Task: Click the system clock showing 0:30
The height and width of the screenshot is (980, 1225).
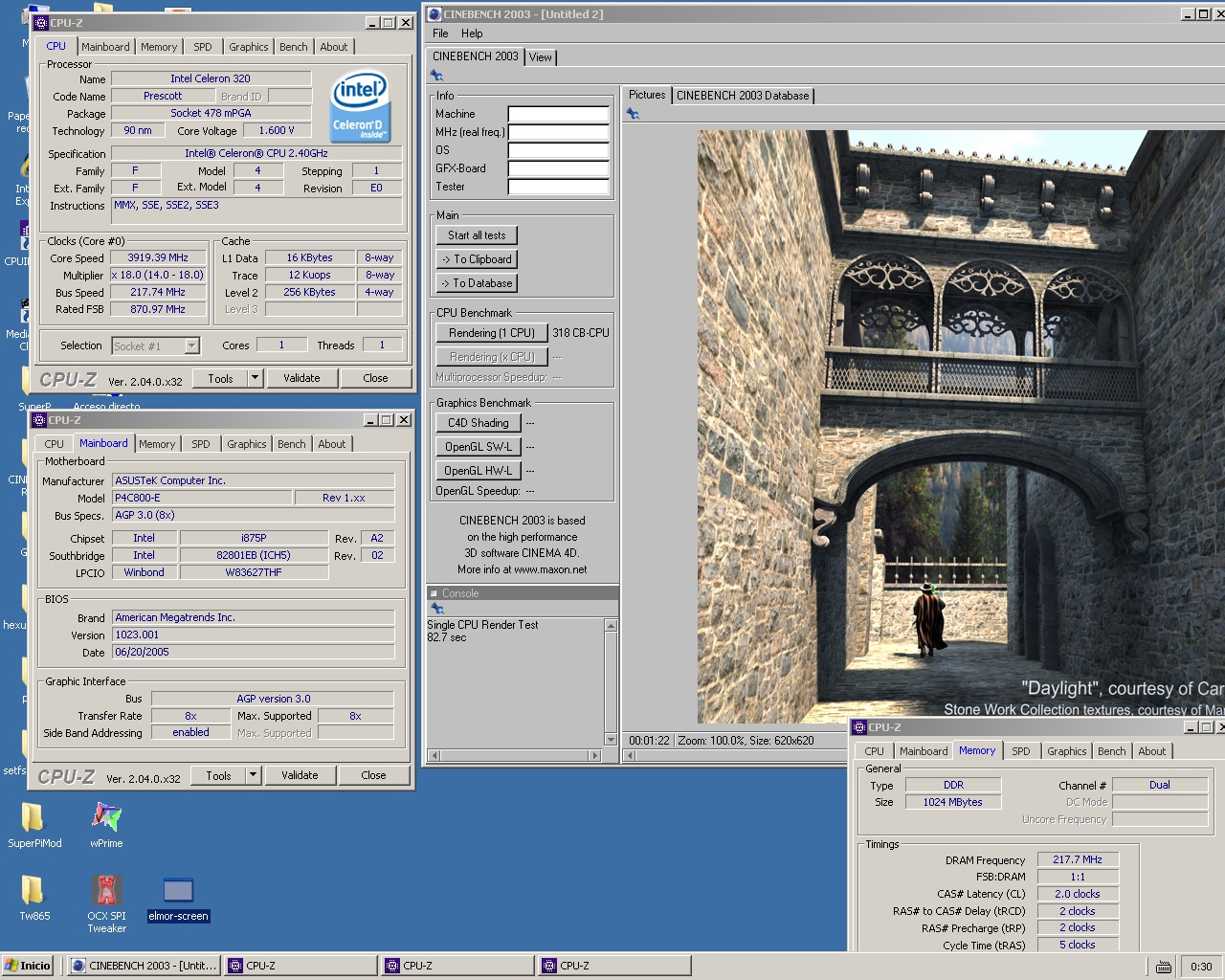Action: pos(1201,967)
